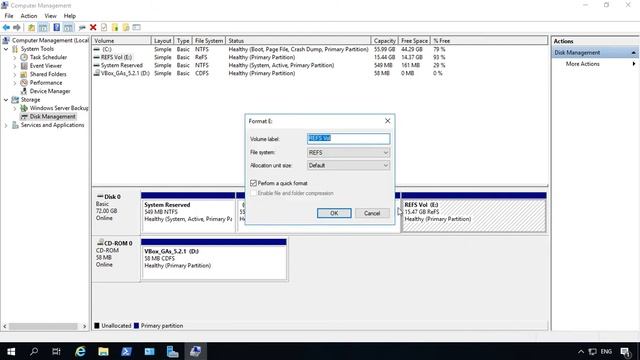
Task: Show hidden tray icons chevron
Action: click(581, 352)
